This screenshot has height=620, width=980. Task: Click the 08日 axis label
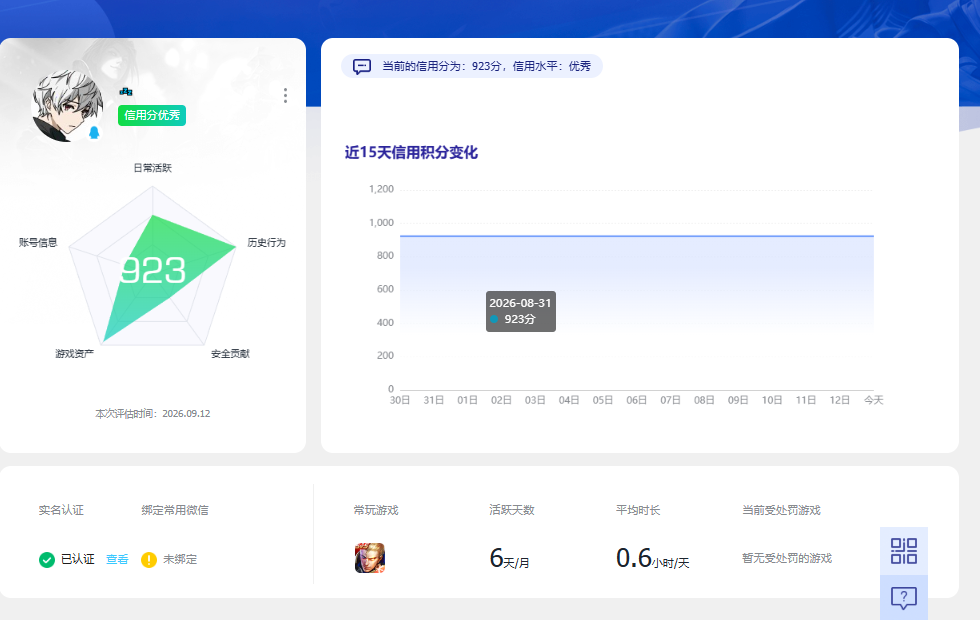[x=704, y=400]
